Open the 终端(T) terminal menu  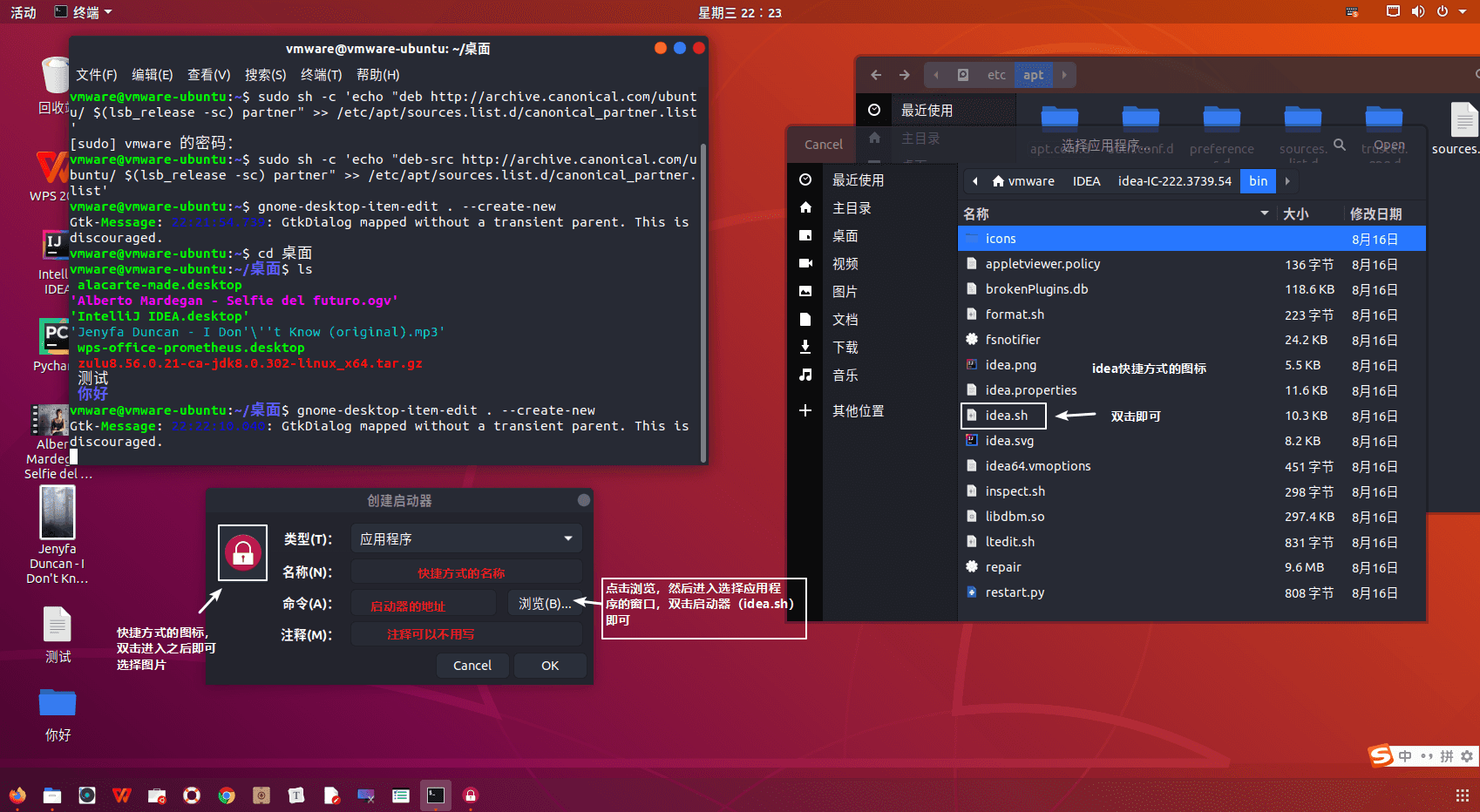coord(321,75)
